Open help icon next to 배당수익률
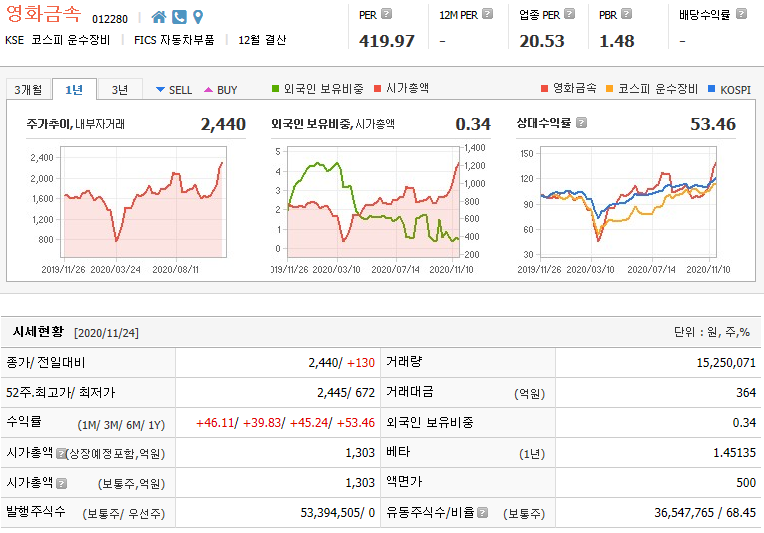Viewport: 764px width, 533px height. tap(741, 14)
